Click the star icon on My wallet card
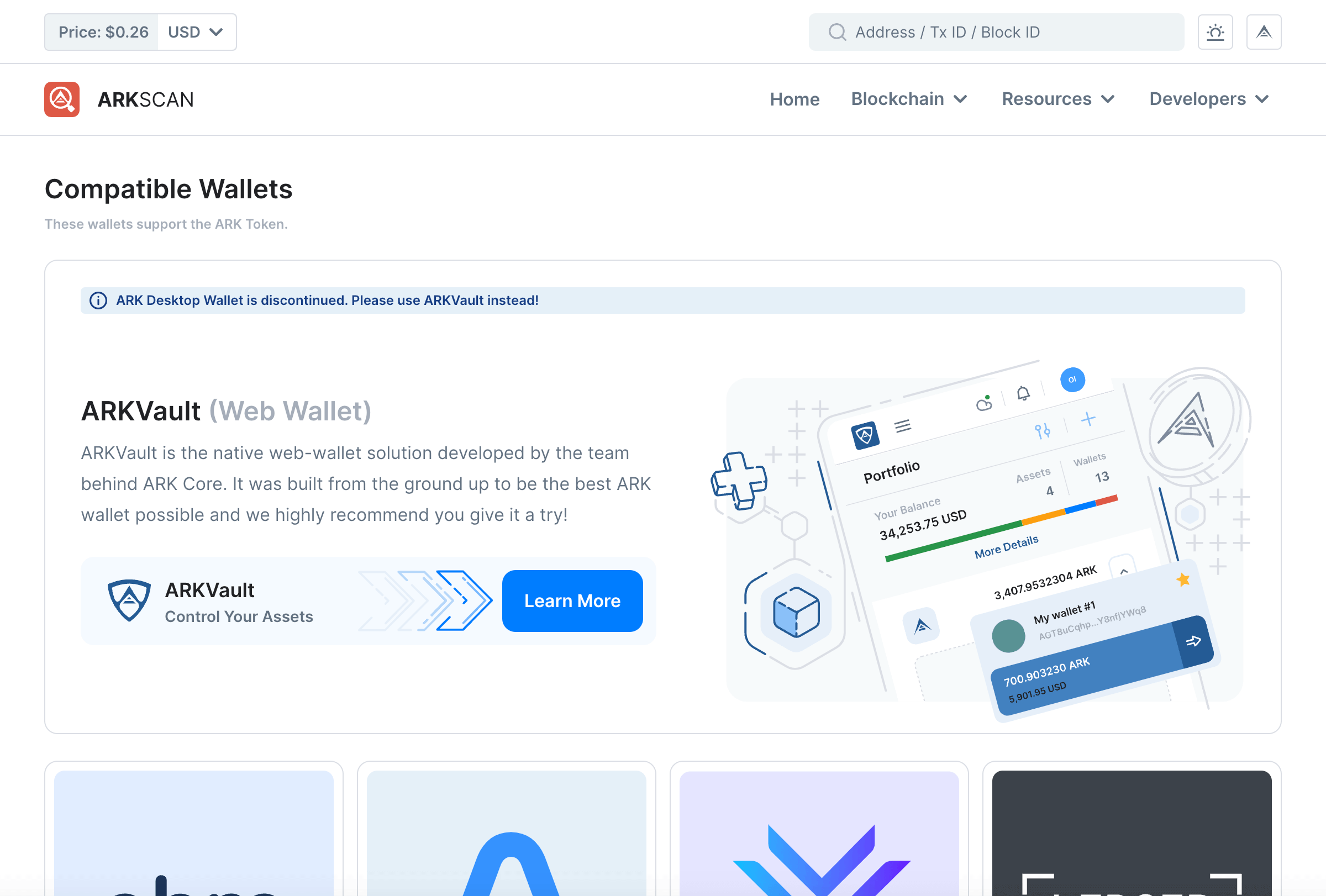Image resolution: width=1326 pixels, height=896 pixels. tap(1183, 580)
